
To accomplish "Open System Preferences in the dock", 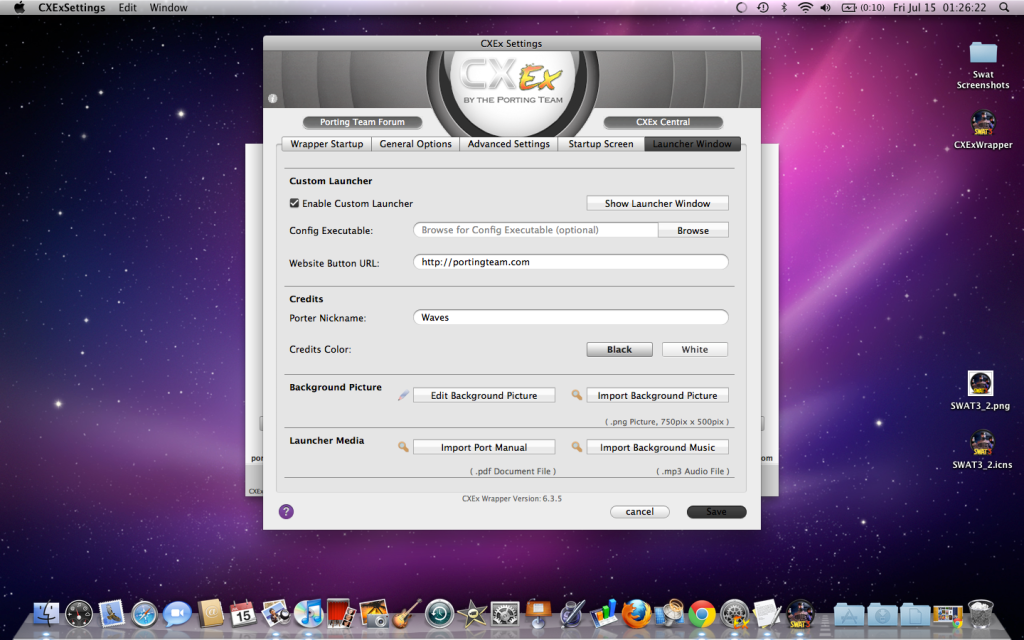I will tap(505, 614).
